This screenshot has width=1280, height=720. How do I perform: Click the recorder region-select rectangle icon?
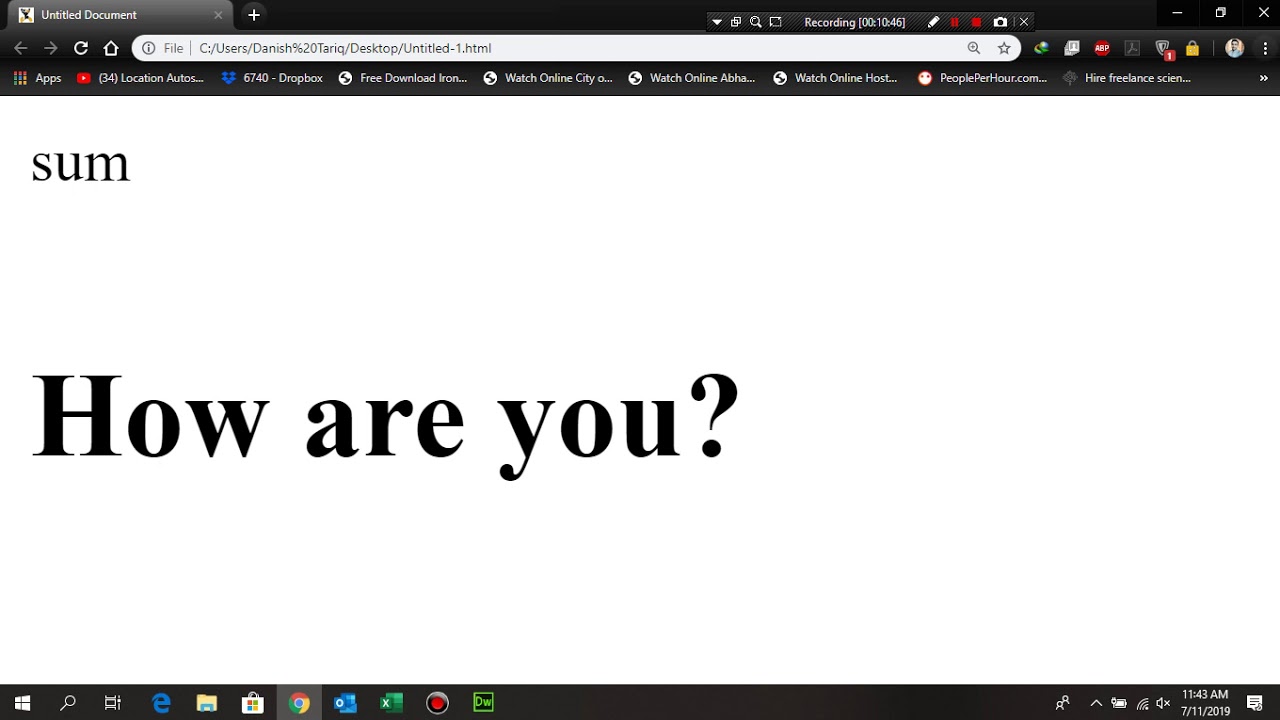click(775, 22)
